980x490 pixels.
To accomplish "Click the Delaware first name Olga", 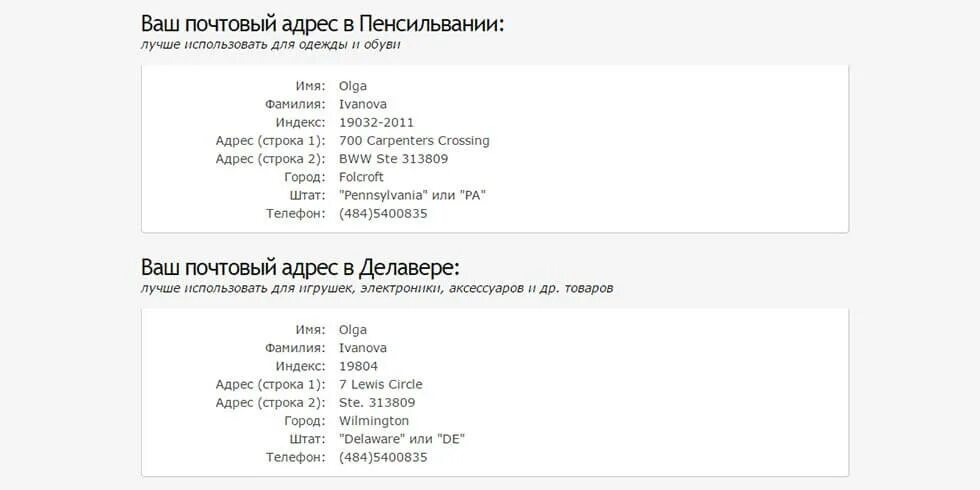I will [x=352, y=330].
